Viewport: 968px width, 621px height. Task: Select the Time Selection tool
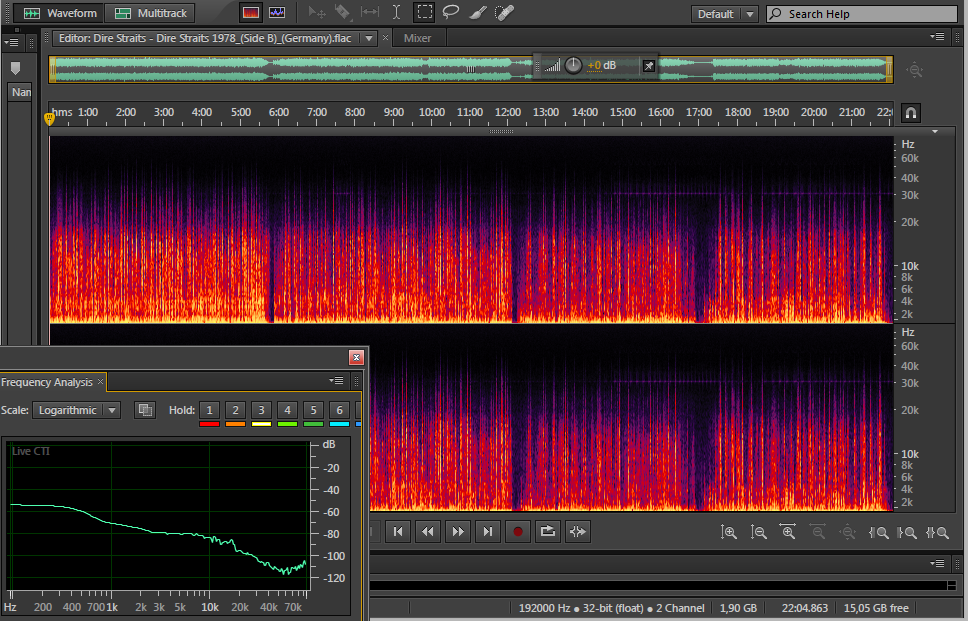point(396,12)
